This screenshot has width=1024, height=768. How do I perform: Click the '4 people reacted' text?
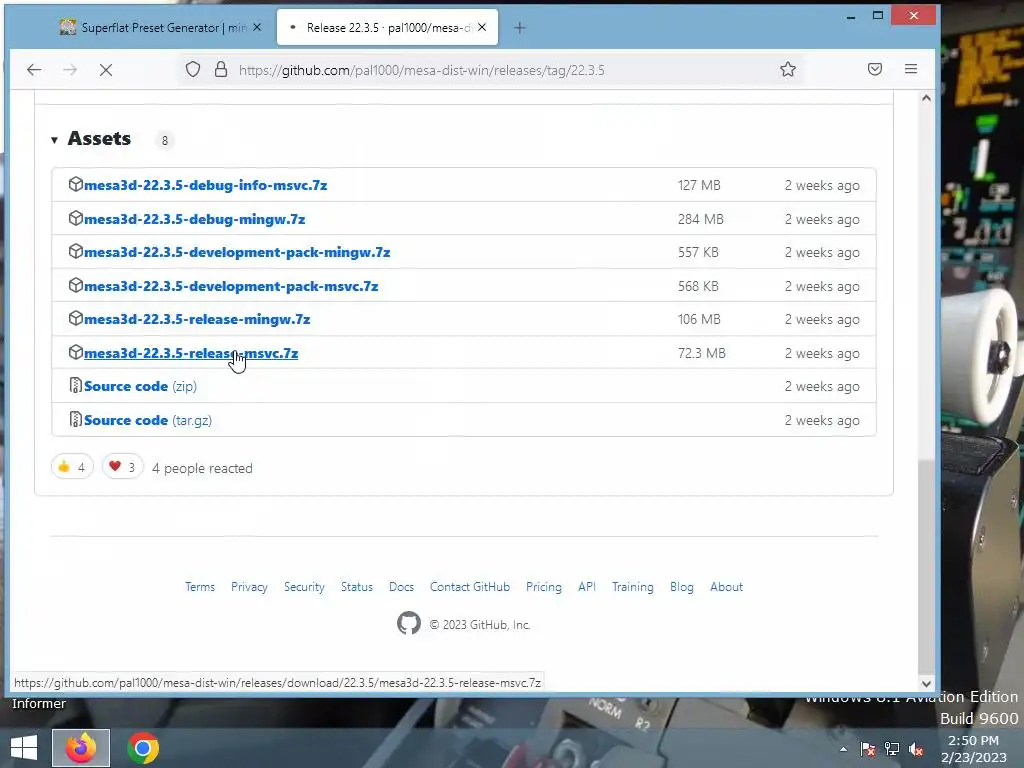pyautogui.click(x=202, y=468)
